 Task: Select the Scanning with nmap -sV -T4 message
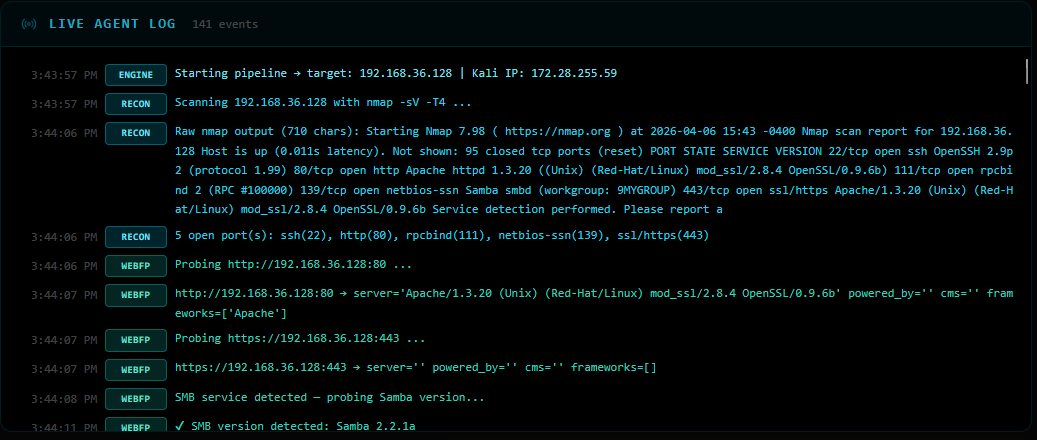[322, 103]
